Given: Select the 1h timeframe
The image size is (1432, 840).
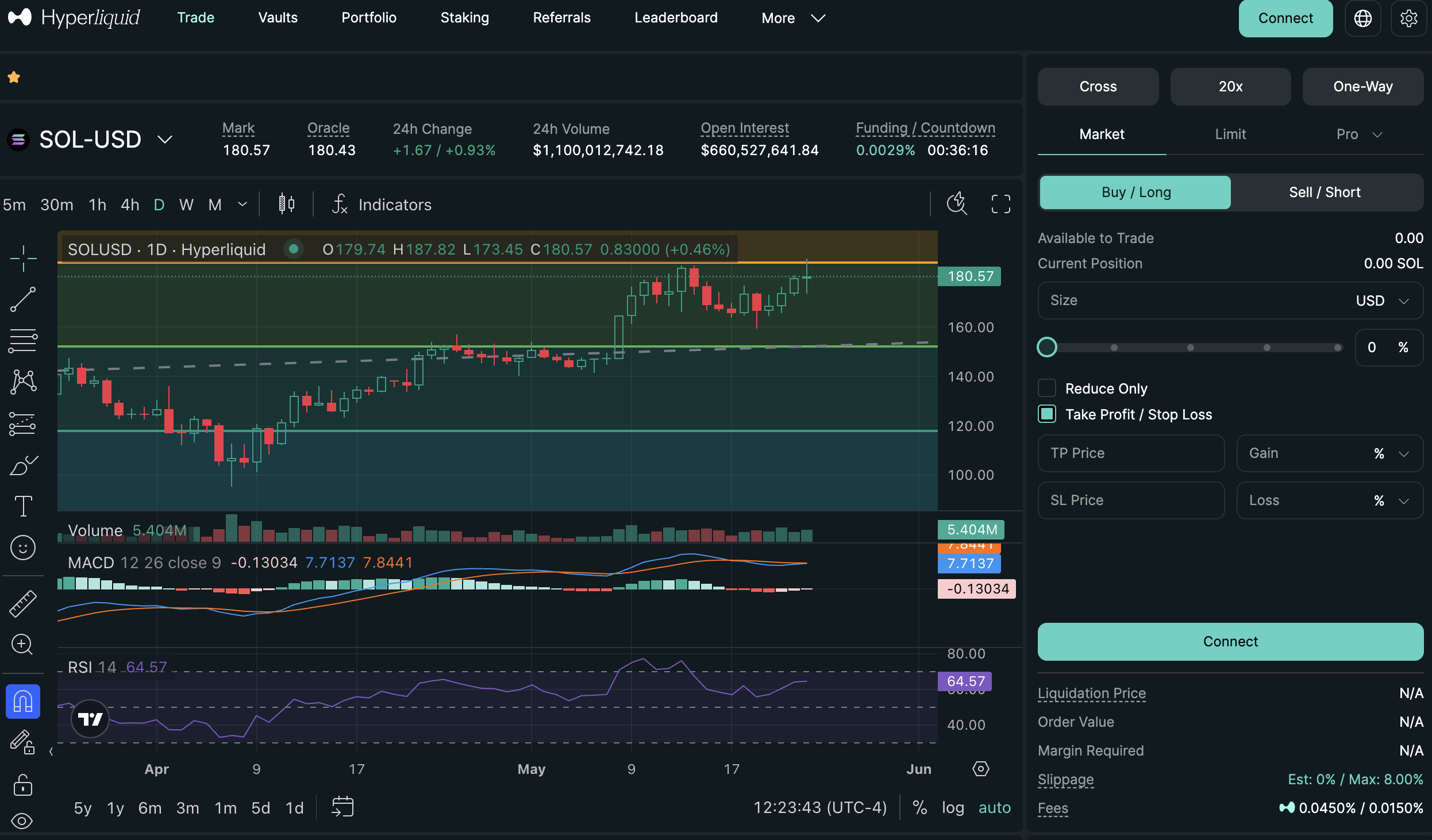Looking at the screenshot, I should [97, 205].
